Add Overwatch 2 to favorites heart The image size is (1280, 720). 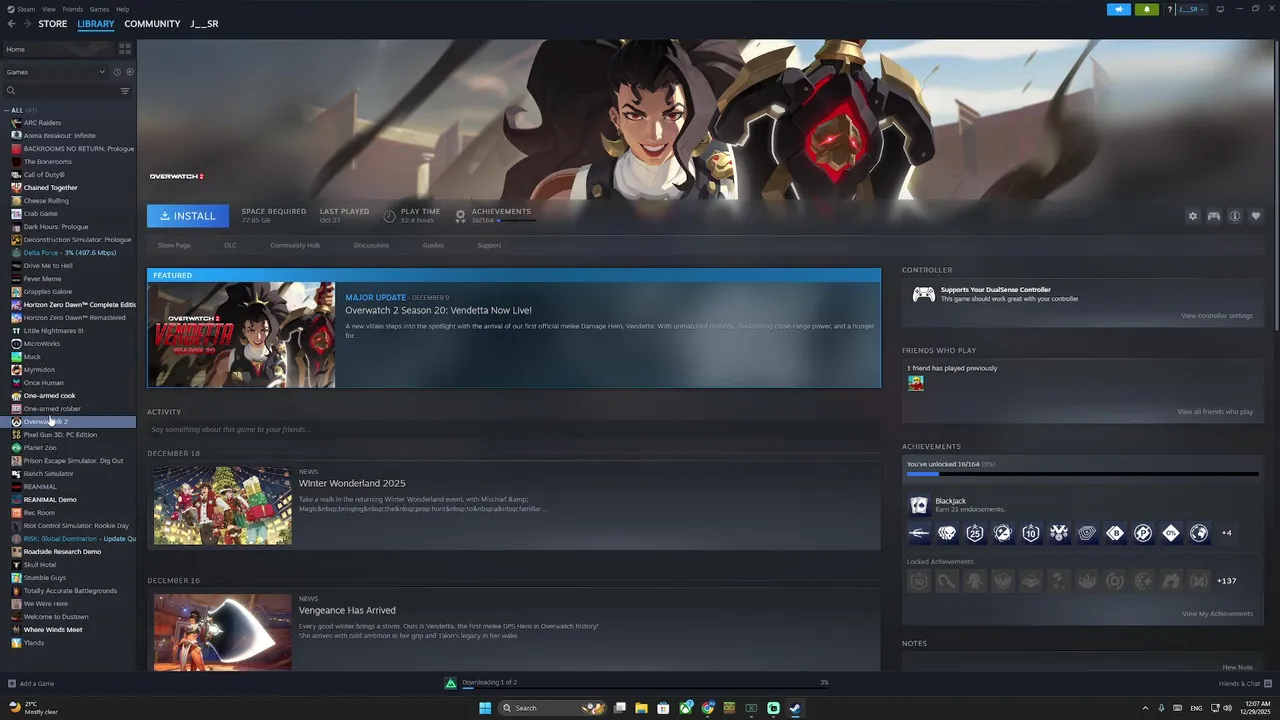(1256, 216)
